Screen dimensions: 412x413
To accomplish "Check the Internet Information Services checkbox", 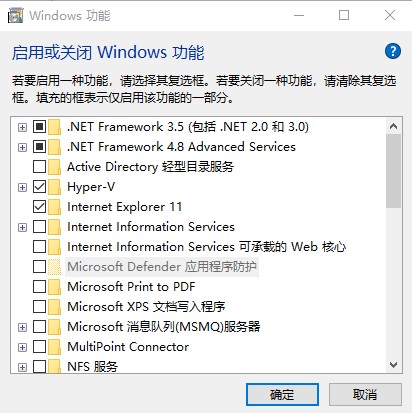I will pos(39,227).
